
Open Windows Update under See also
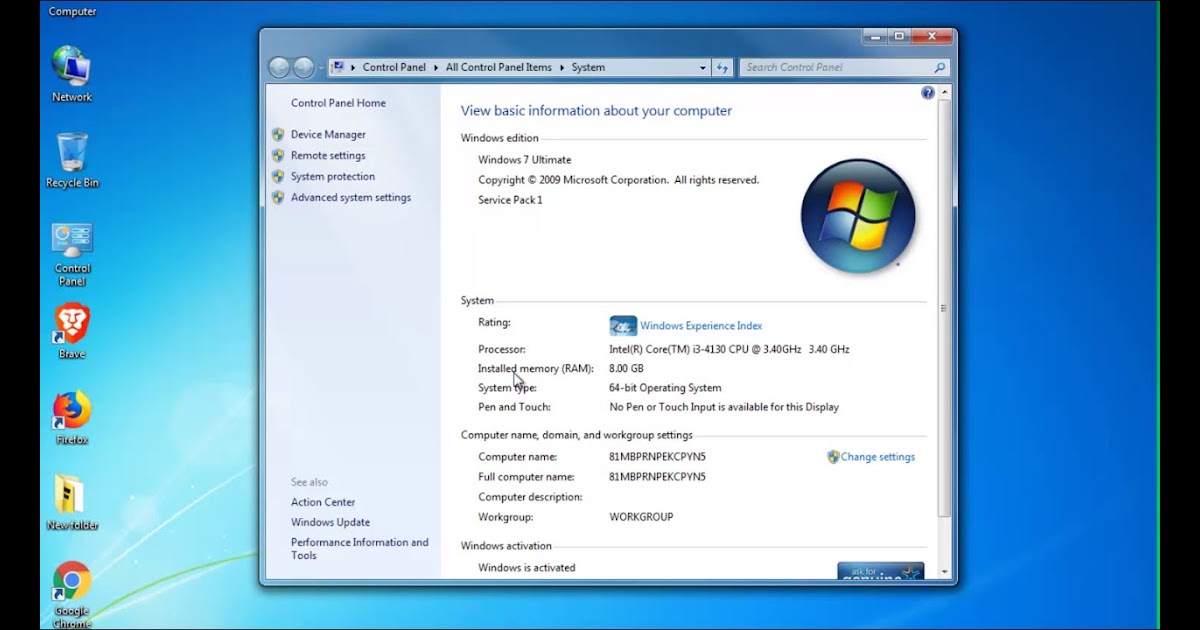[330, 522]
